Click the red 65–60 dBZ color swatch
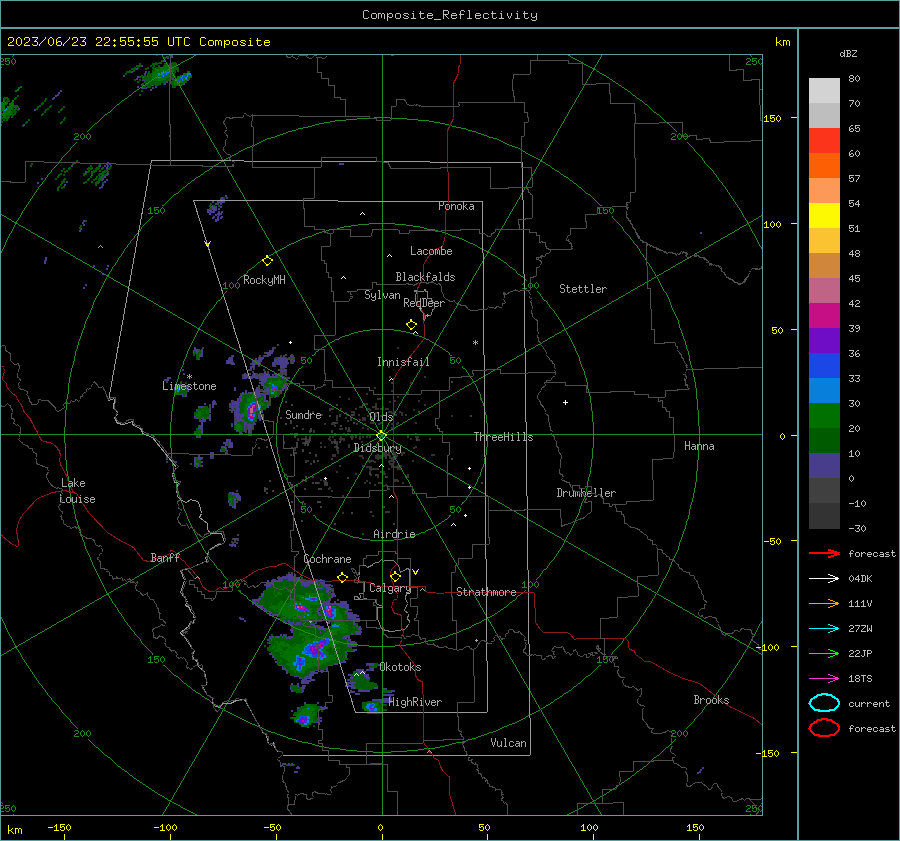Image resolution: width=900 pixels, height=841 pixels. (824, 141)
